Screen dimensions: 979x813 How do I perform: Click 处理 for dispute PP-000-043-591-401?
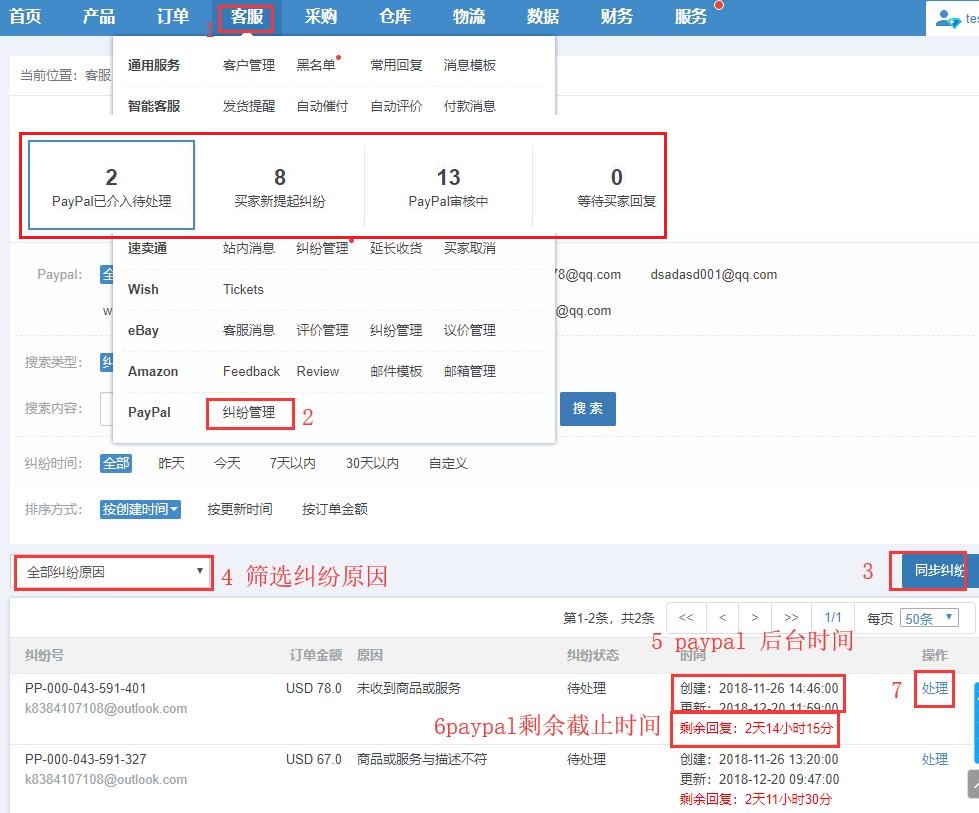click(x=935, y=688)
